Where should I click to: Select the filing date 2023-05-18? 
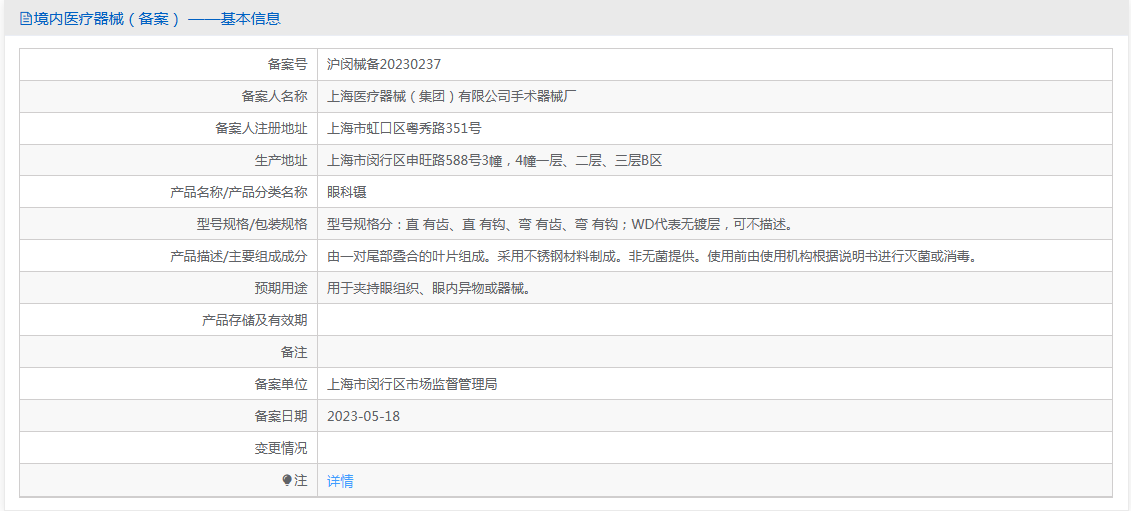(364, 416)
